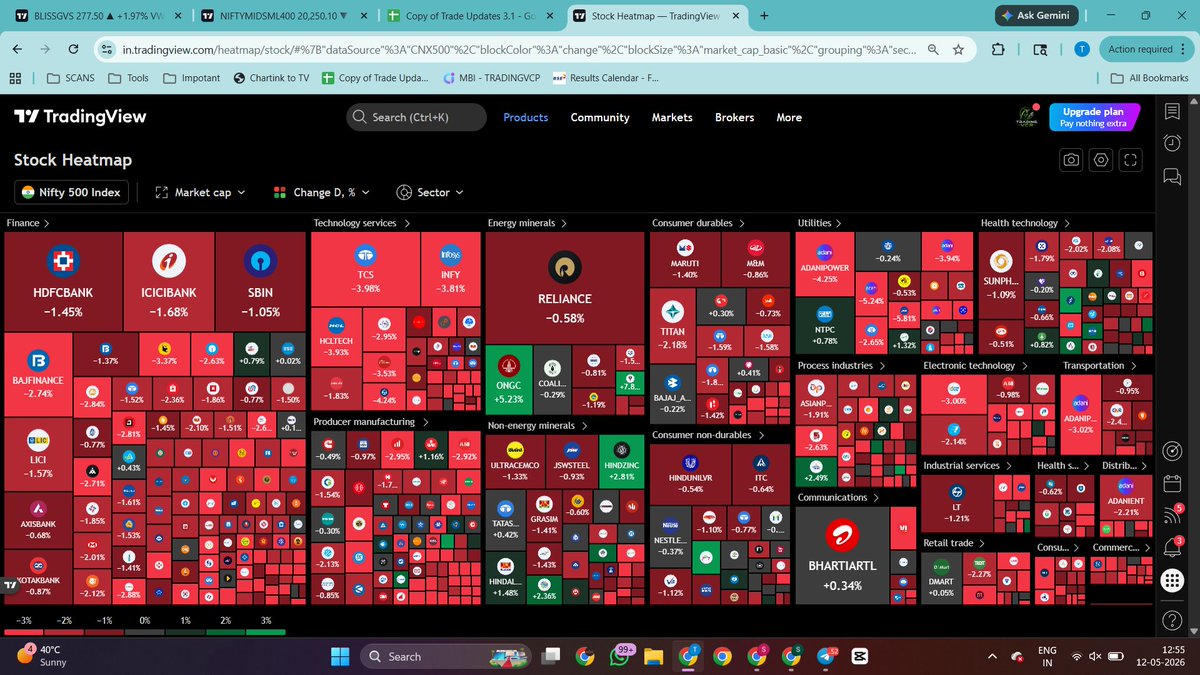1200x675 pixels.
Task: Open the Community menu
Action: [x=600, y=117]
